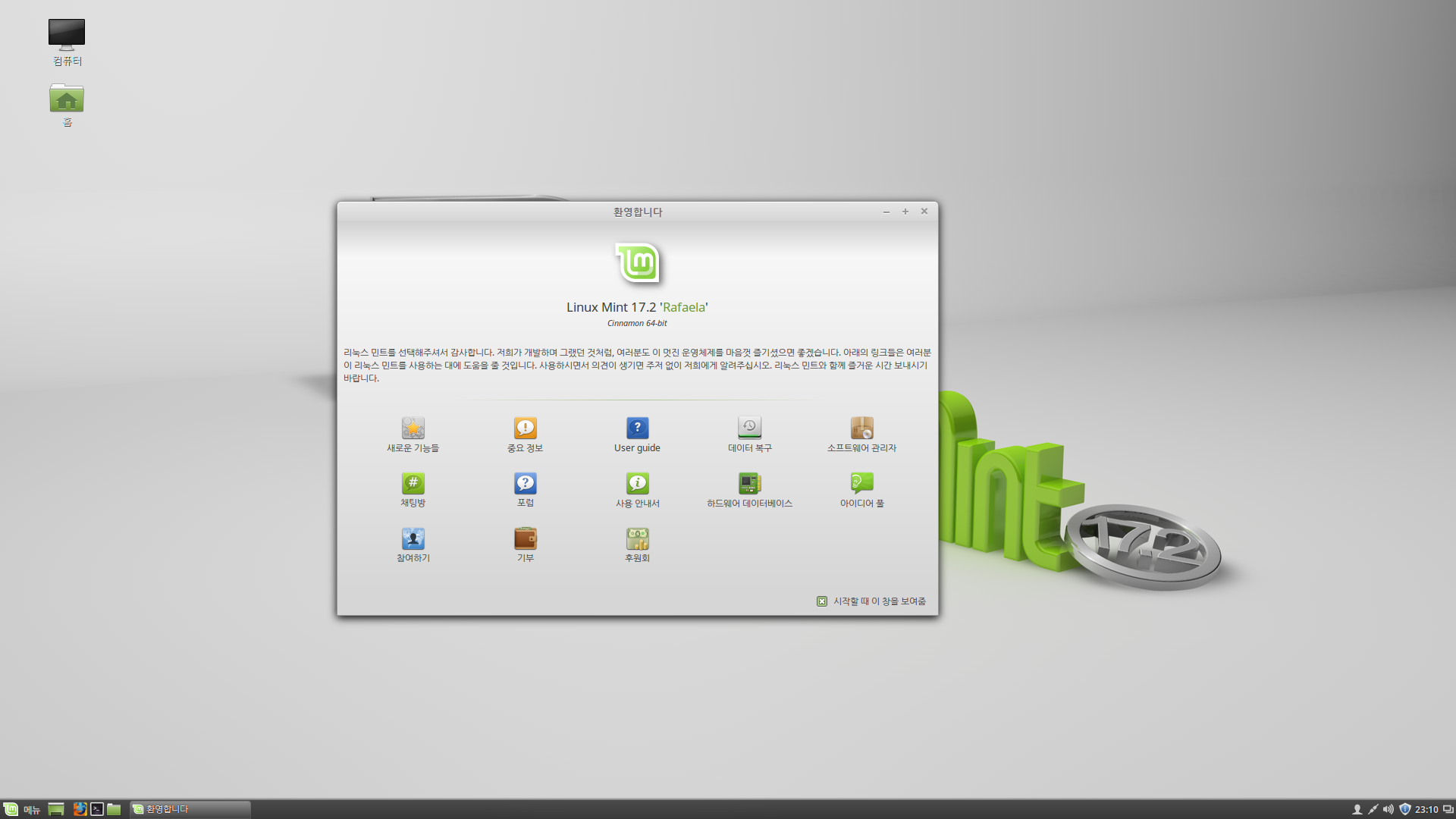Screen dimensions: 1456x819
Task: Open the calendar from the 23:10 clock
Action: coord(1426,809)
